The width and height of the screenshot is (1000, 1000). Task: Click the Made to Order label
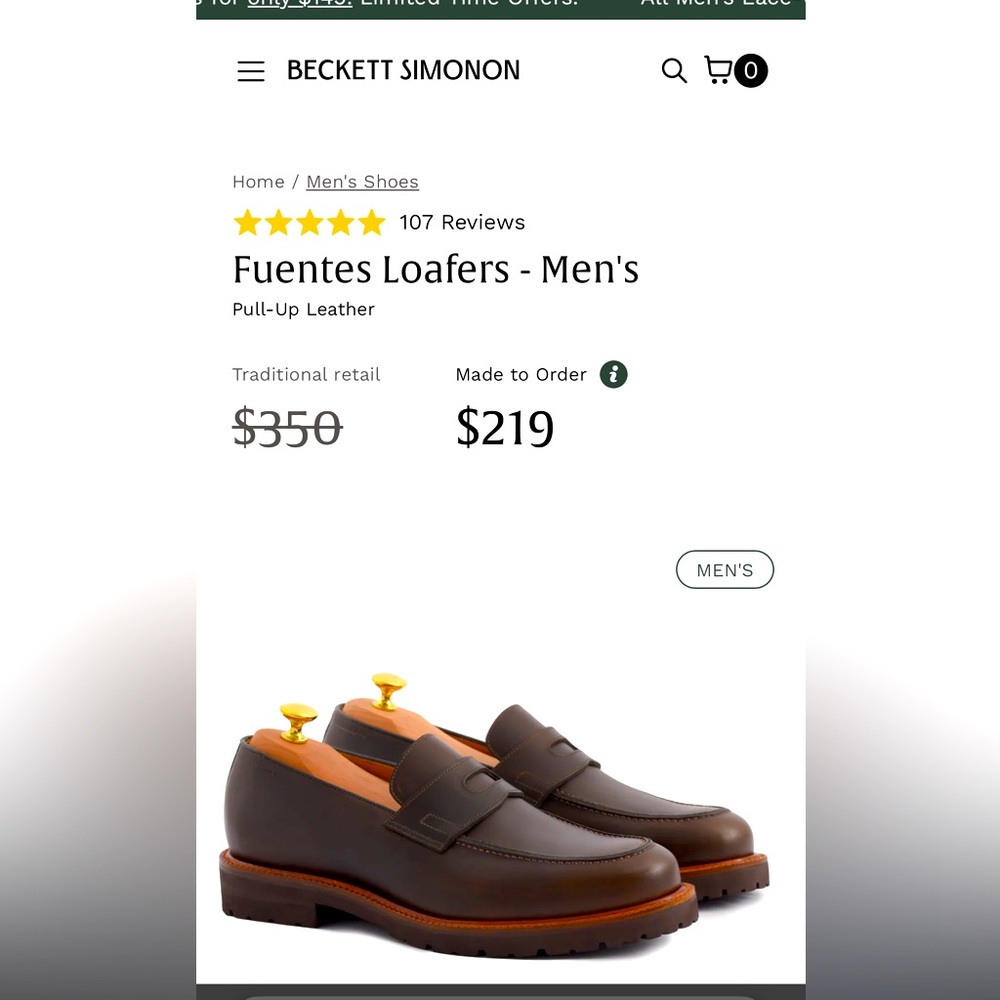(x=521, y=375)
